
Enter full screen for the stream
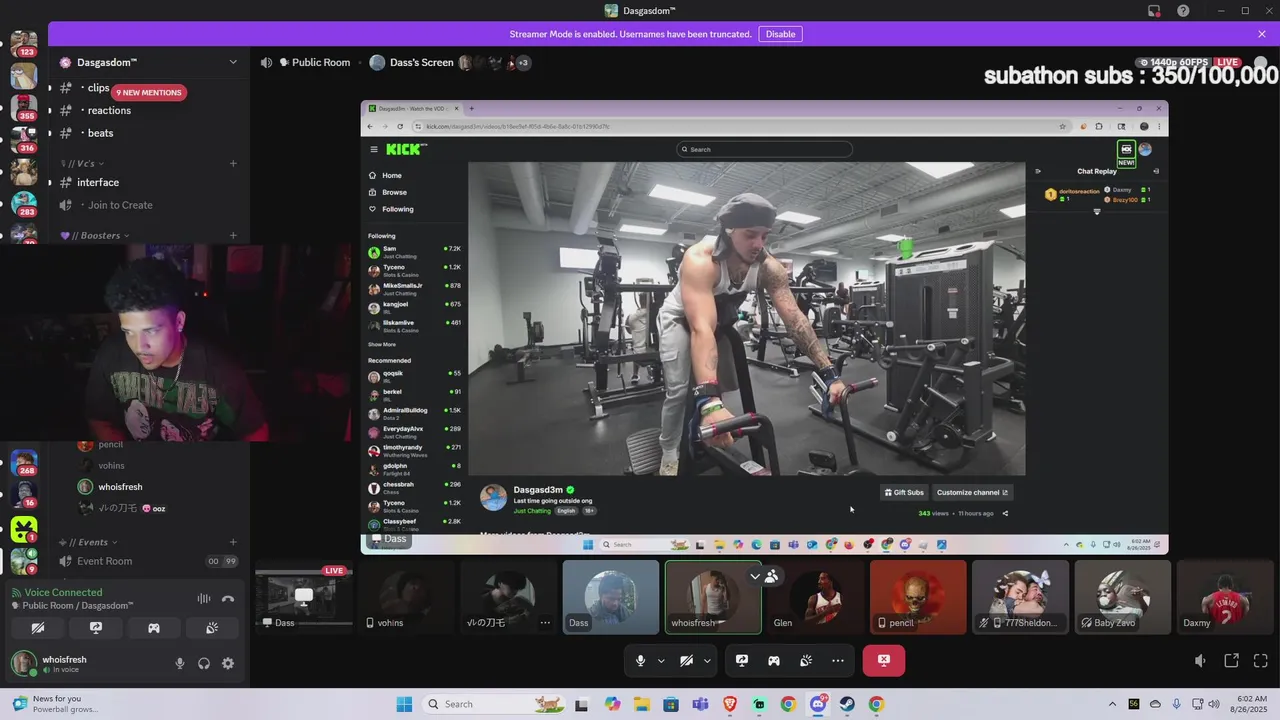click(1261, 661)
